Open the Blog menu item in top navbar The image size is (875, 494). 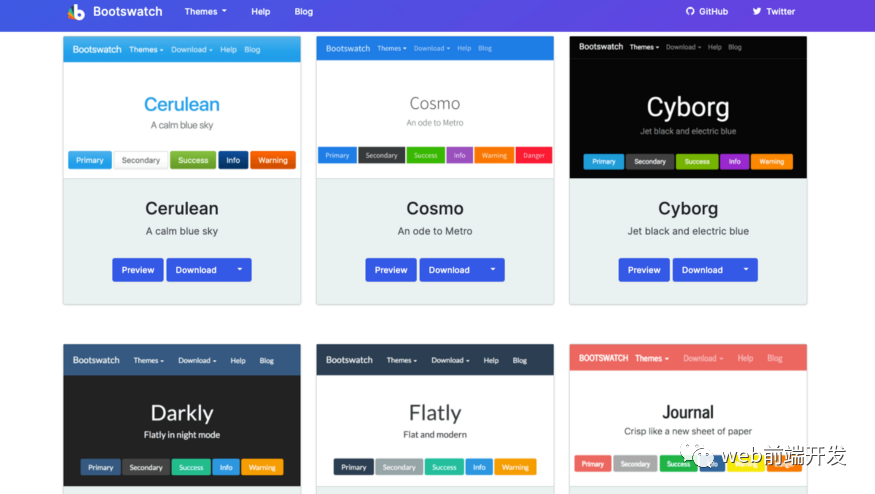point(304,12)
